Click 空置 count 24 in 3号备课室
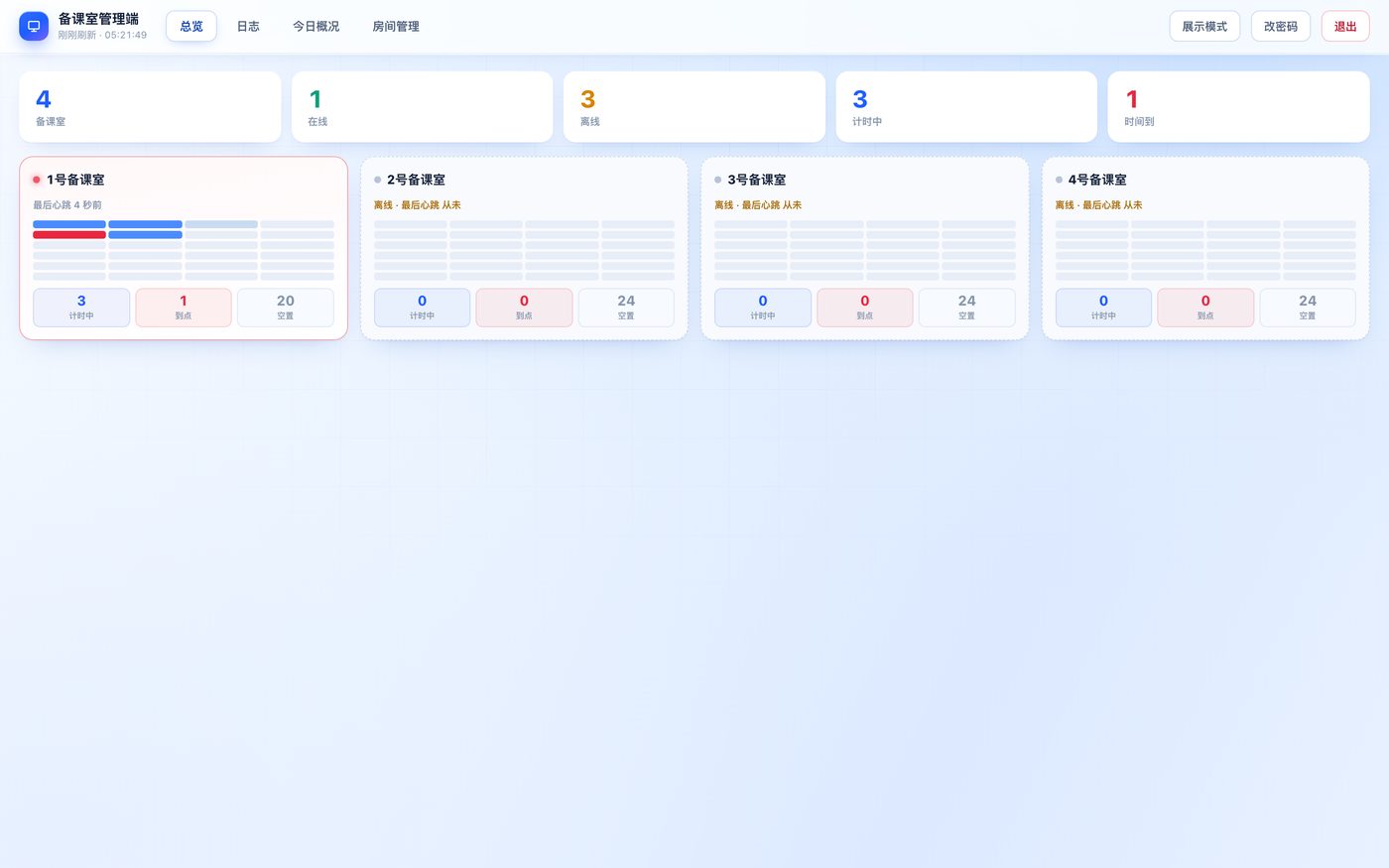 (x=967, y=308)
